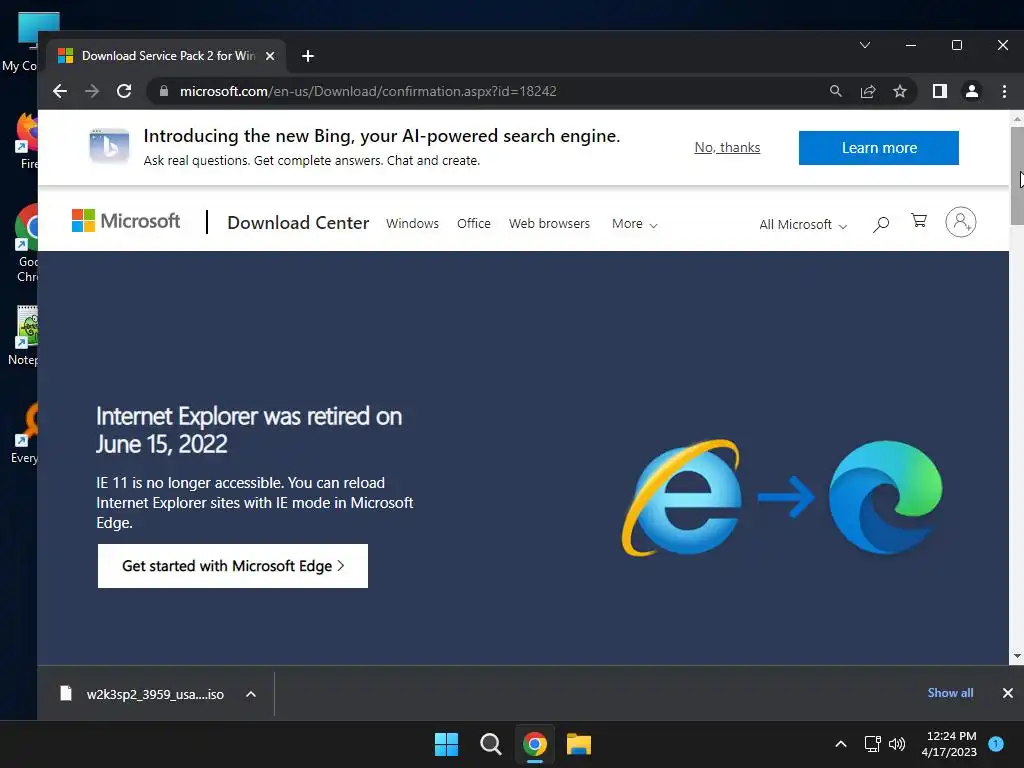
Task: Click the Learn more button
Action: 878,148
